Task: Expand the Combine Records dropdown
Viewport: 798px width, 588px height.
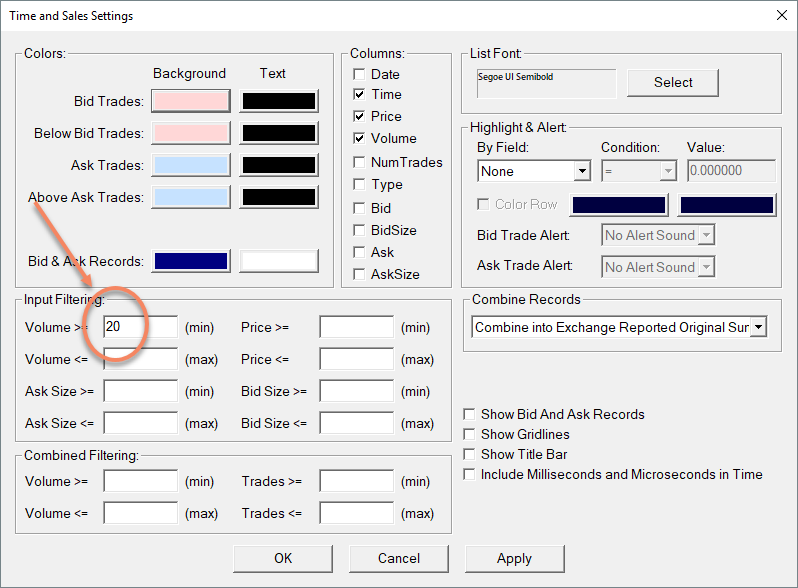Action: (x=619, y=327)
